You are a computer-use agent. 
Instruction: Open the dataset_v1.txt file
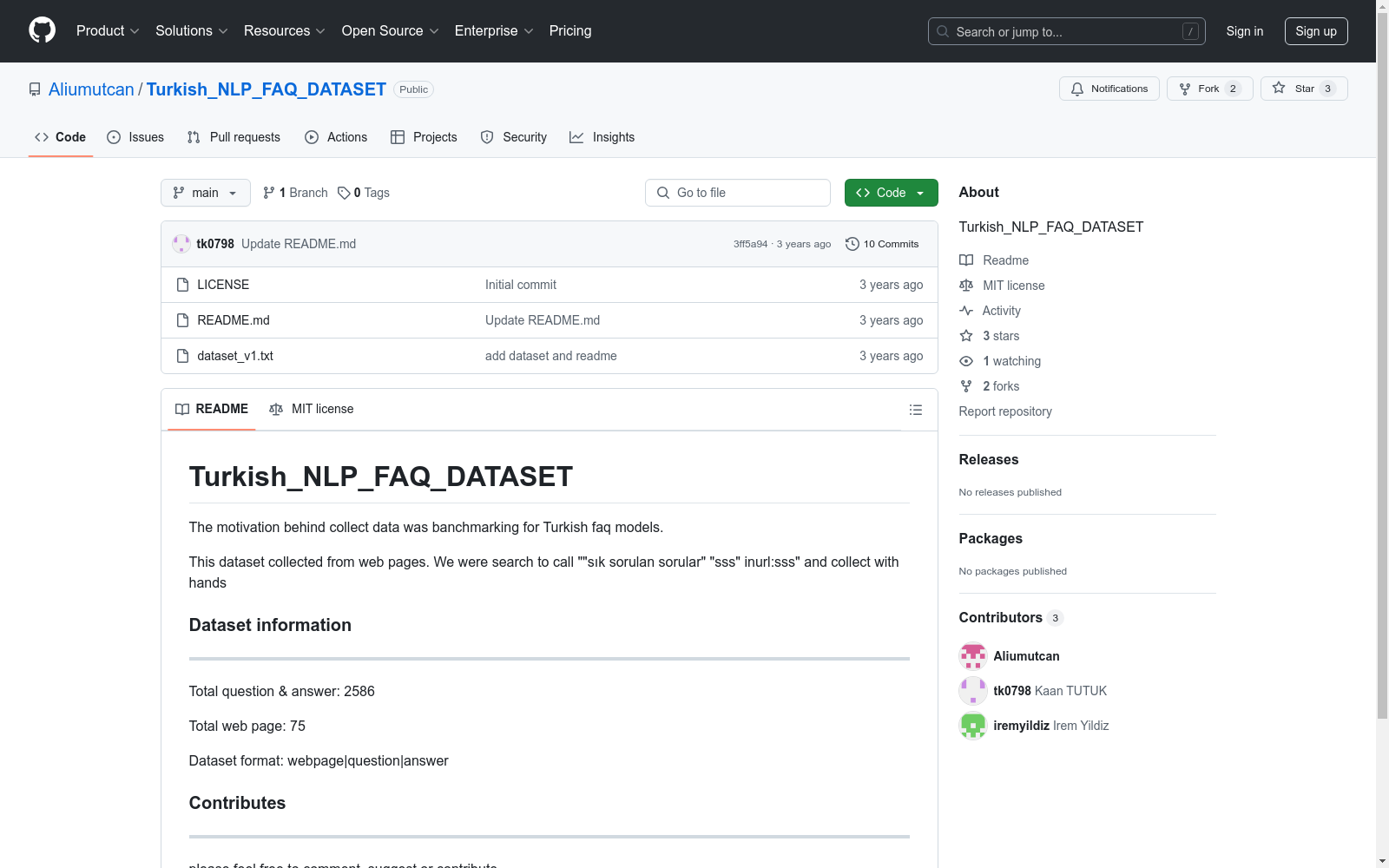(x=235, y=356)
